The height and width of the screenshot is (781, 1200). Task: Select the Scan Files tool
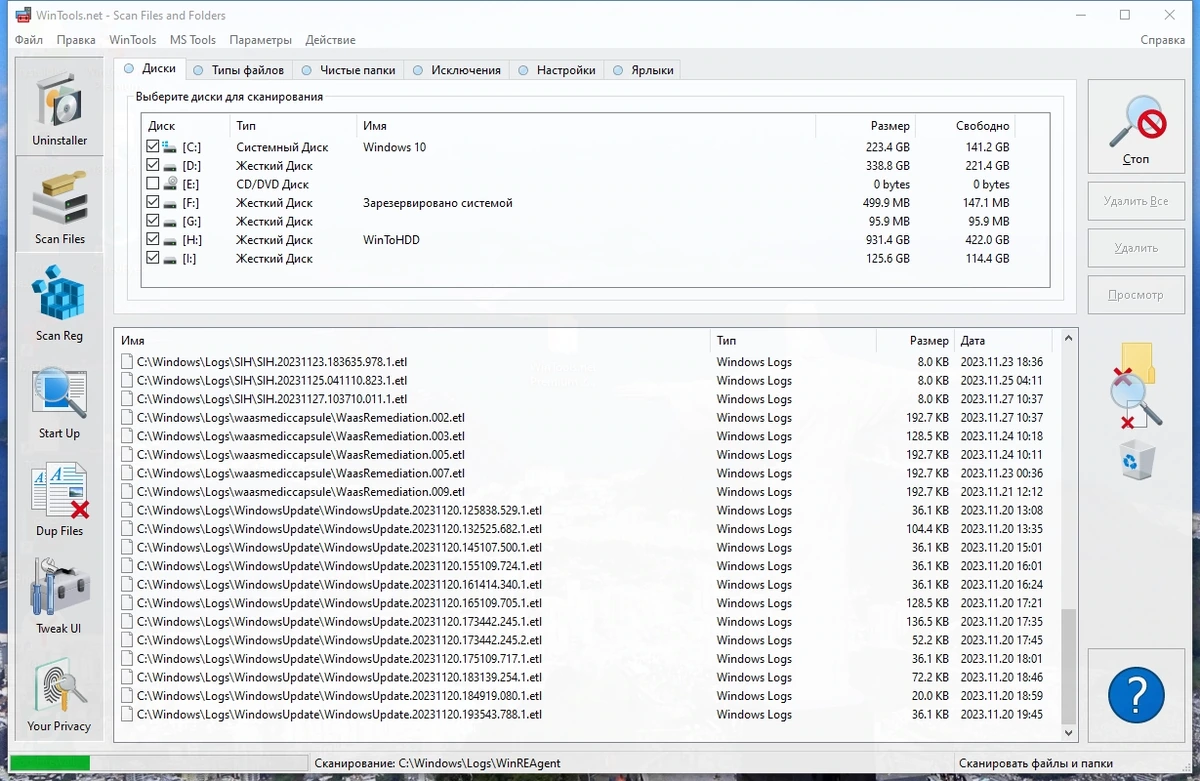click(60, 205)
